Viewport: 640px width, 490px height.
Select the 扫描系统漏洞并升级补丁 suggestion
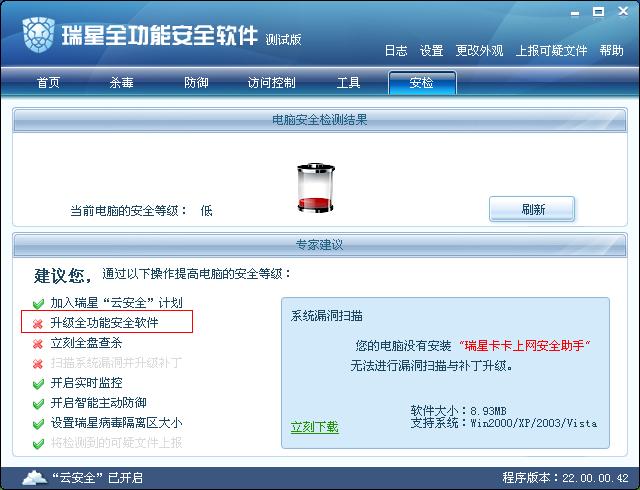pos(116,363)
